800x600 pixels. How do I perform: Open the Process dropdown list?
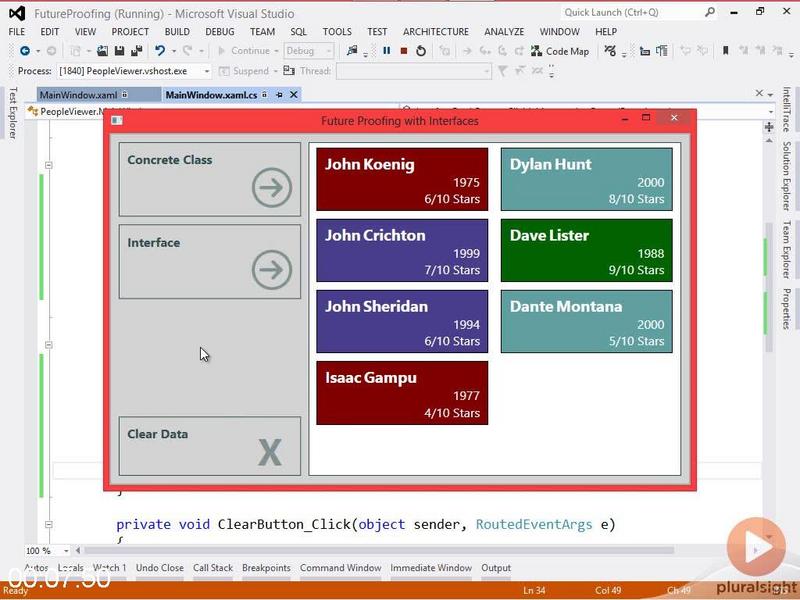[x=207, y=71]
